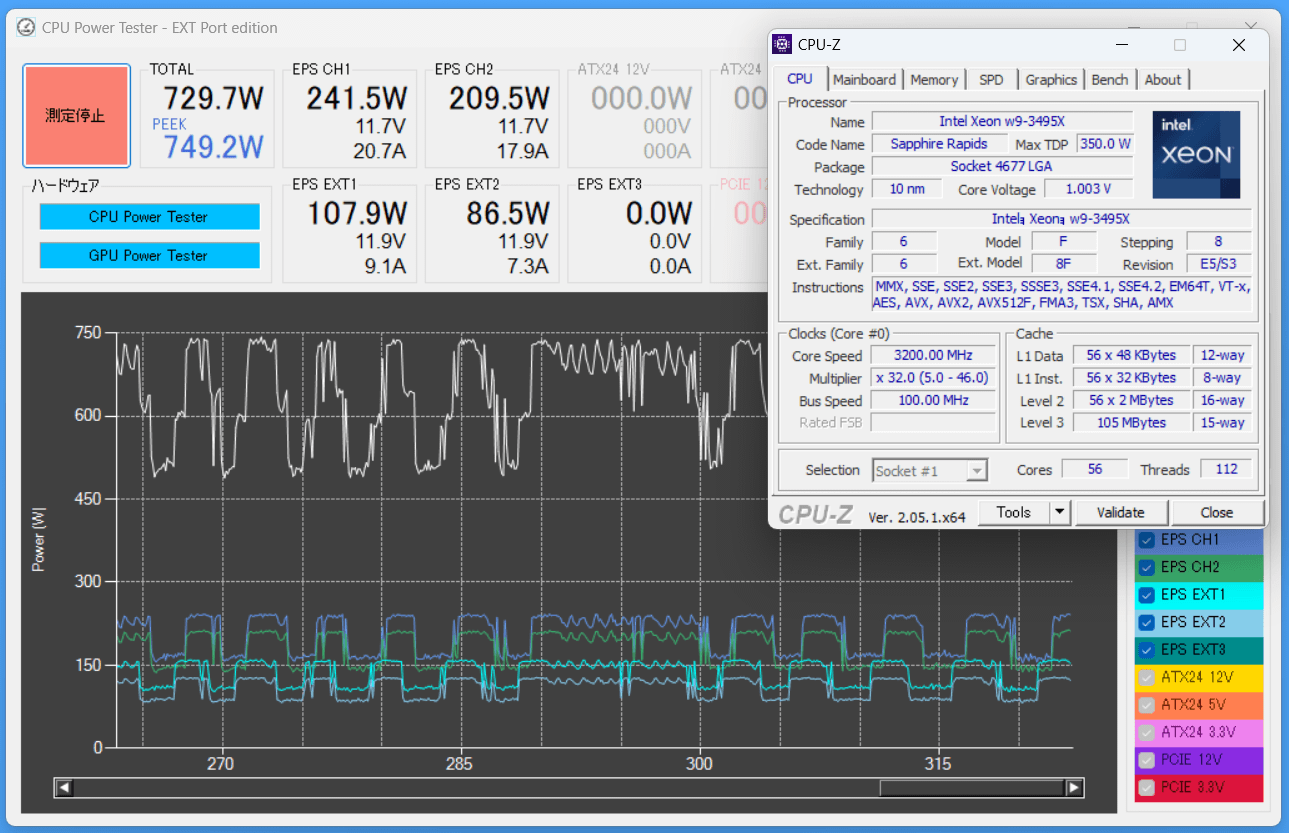Toggle the EPS CH2 graph checkbox
Image resolution: width=1289 pixels, height=833 pixels.
(x=1147, y=567)
